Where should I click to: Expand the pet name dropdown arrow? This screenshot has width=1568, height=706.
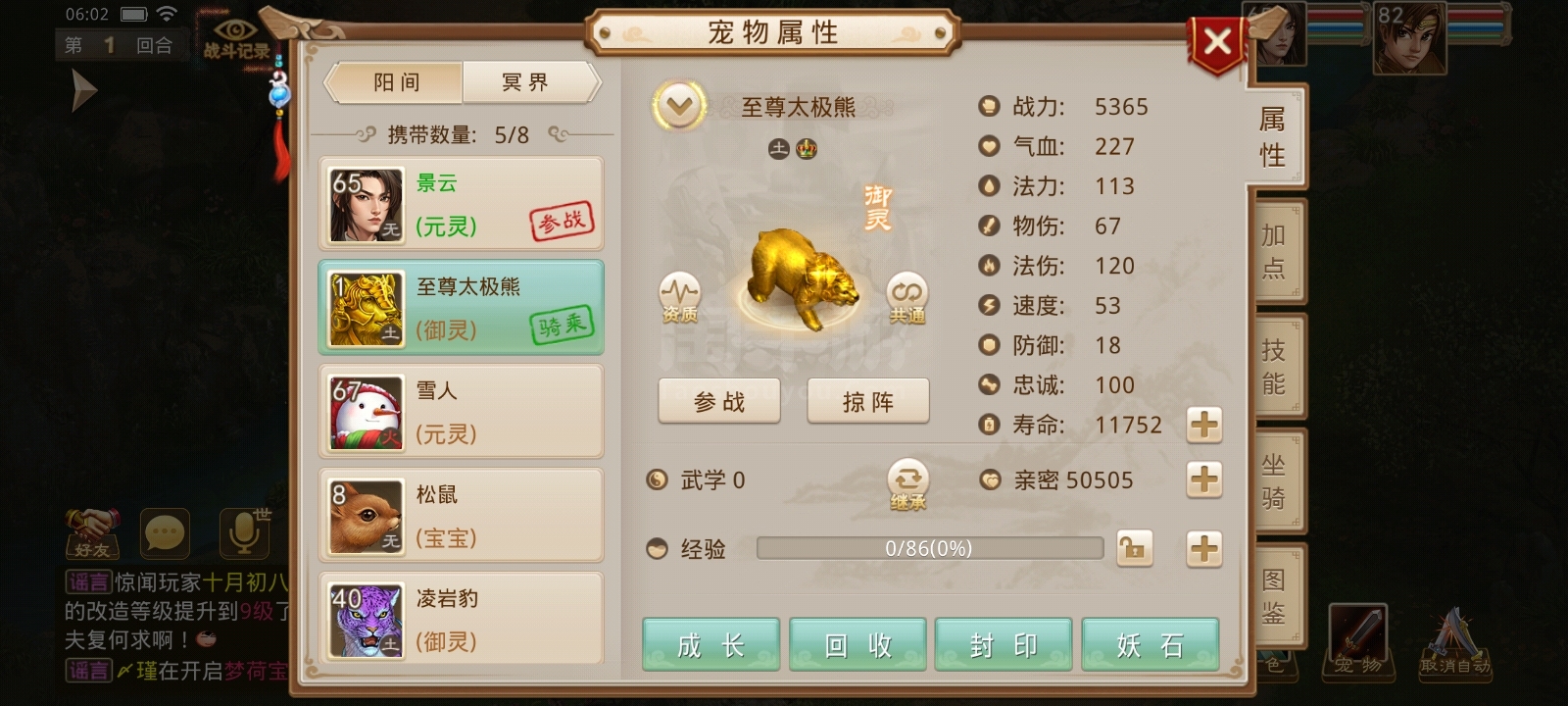coord(679,106)
